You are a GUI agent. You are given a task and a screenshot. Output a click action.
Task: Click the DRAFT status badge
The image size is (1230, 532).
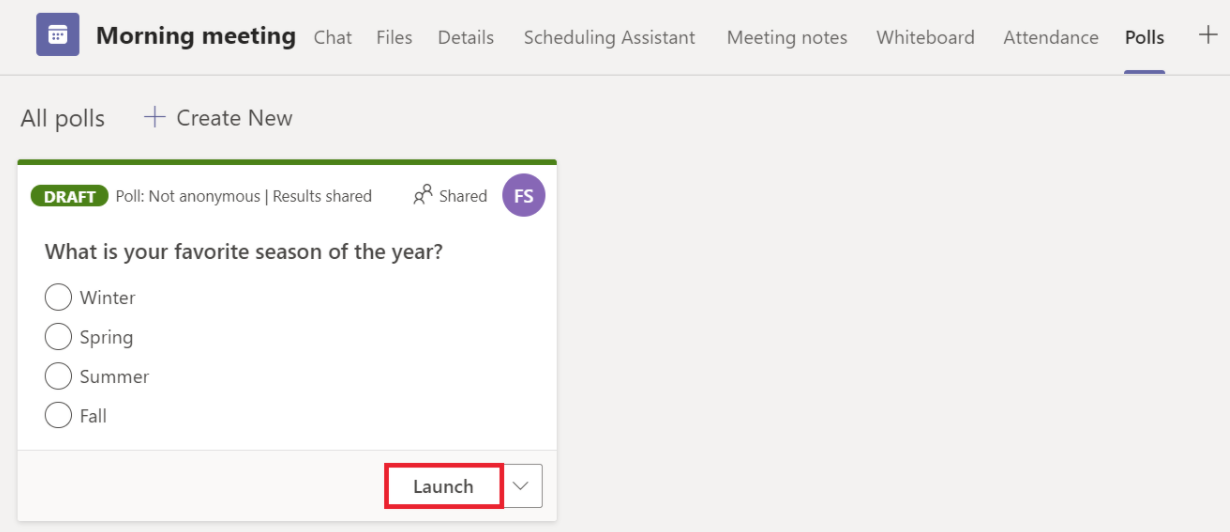pos(70,196)
